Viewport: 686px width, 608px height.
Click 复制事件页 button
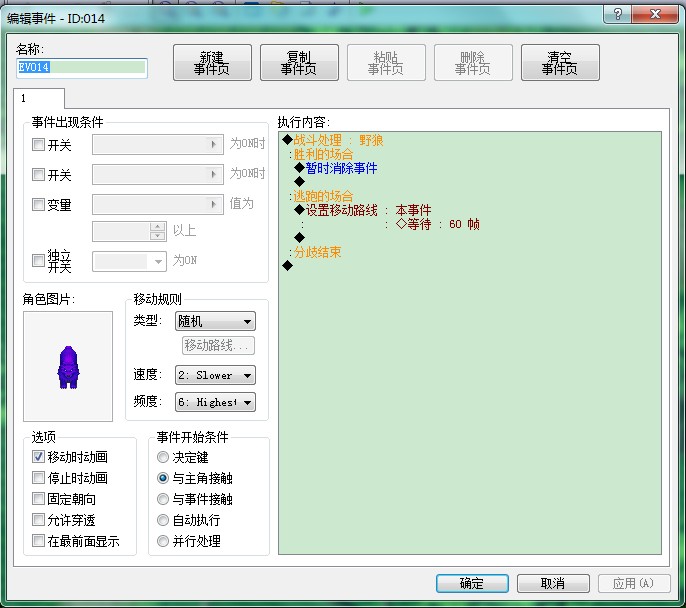(x=299, y=63)
